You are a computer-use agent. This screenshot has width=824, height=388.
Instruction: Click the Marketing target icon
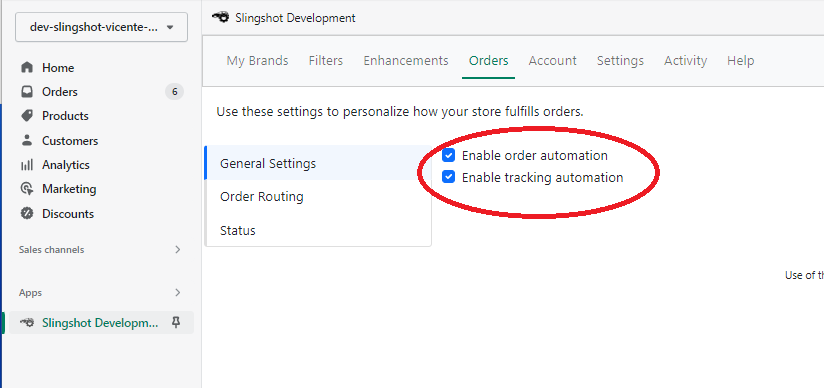pyautogui.click(x=27, y=189)
